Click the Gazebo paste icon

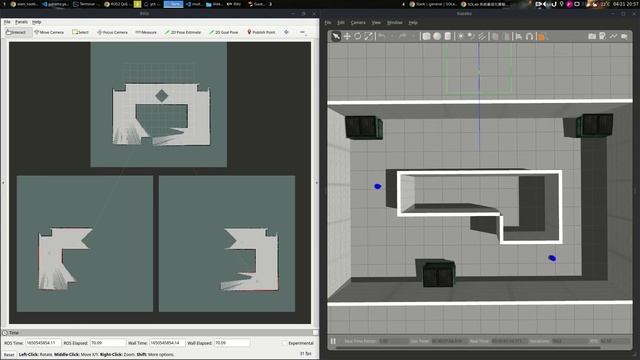click(x=506, y=36)
